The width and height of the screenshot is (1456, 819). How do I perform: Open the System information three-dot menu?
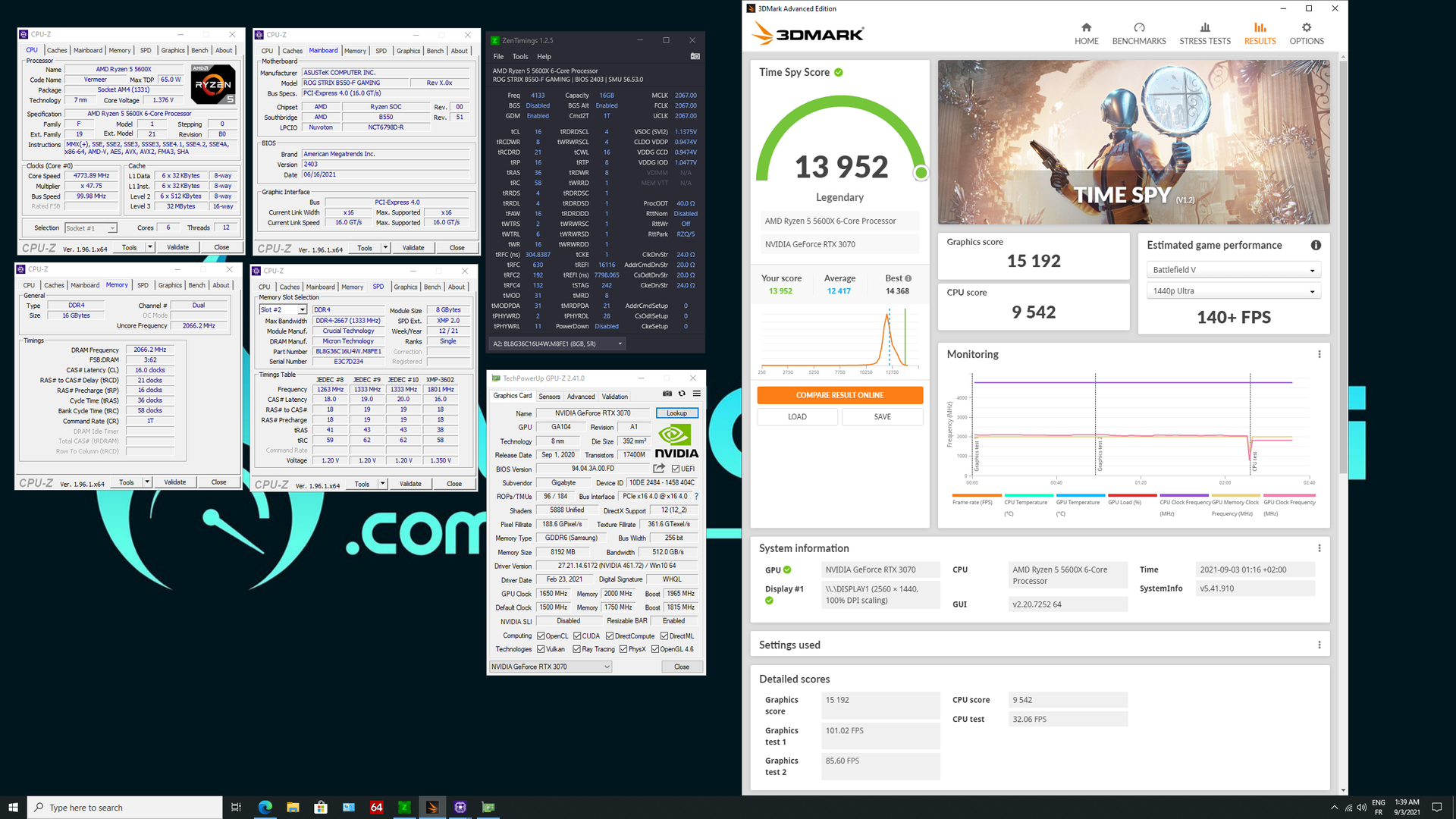point(1319,548)
